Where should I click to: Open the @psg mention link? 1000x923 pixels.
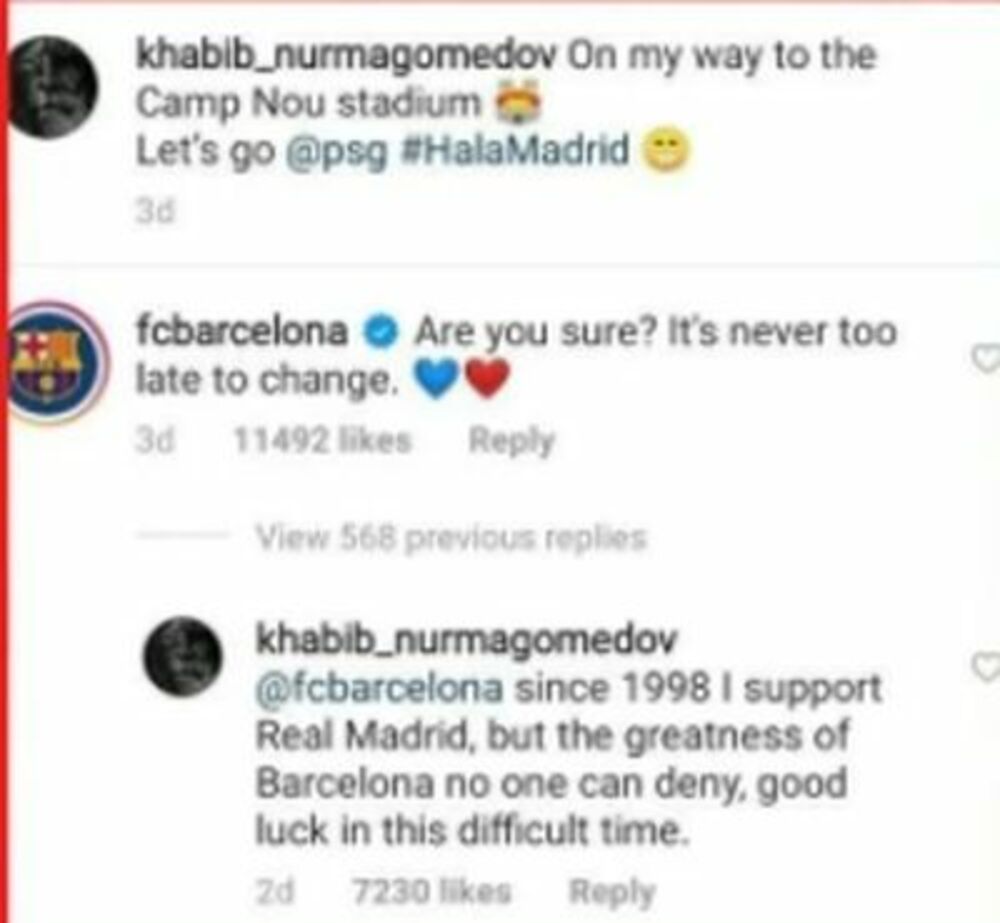pyautogui.click(x=336, y=152)
